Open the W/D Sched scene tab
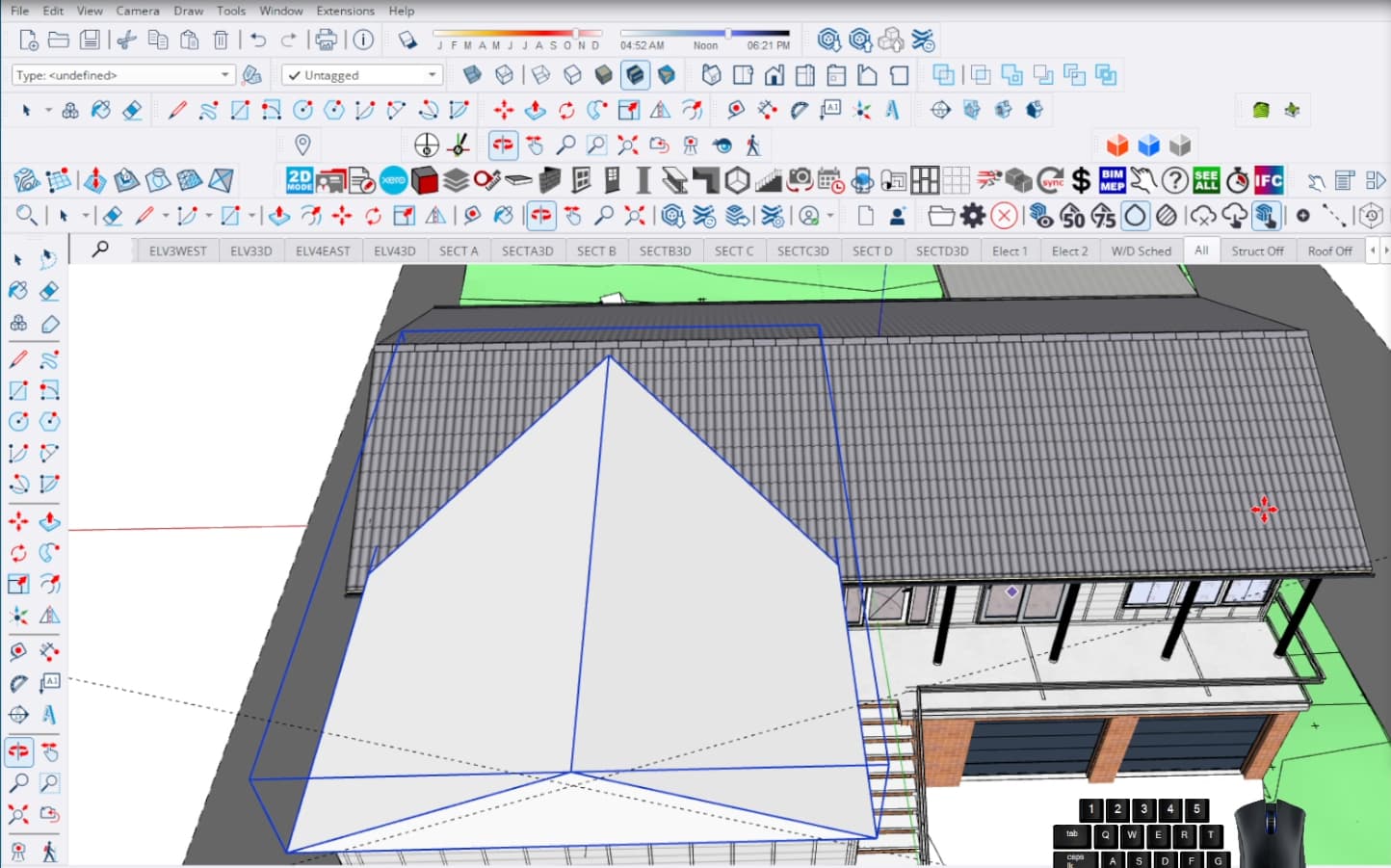 (1142, 250)
